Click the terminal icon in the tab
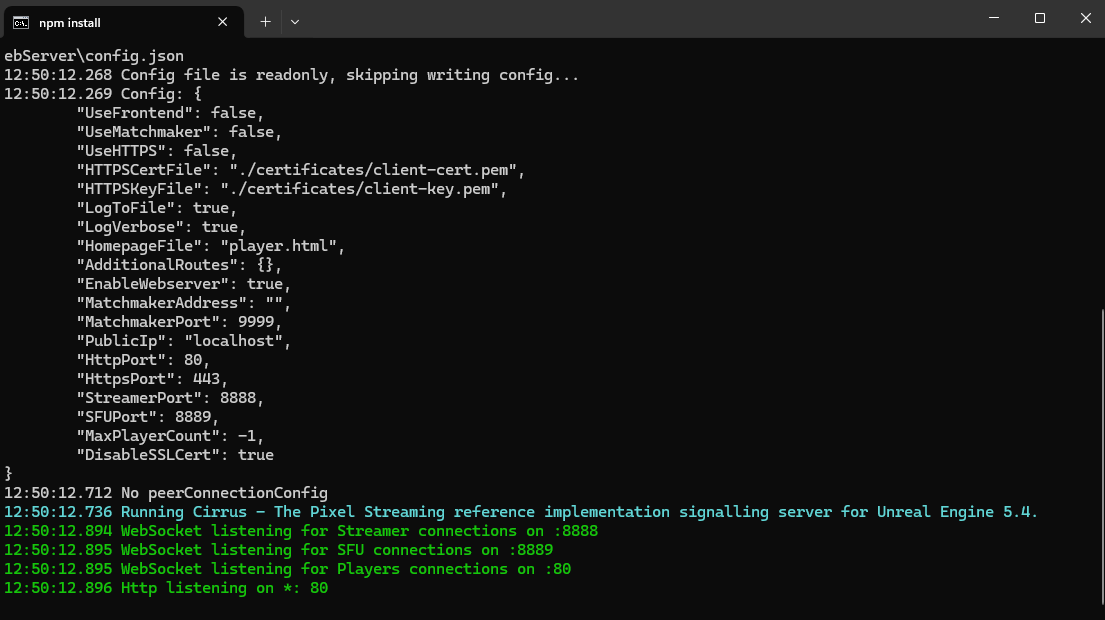 click(x=20, y=21)
